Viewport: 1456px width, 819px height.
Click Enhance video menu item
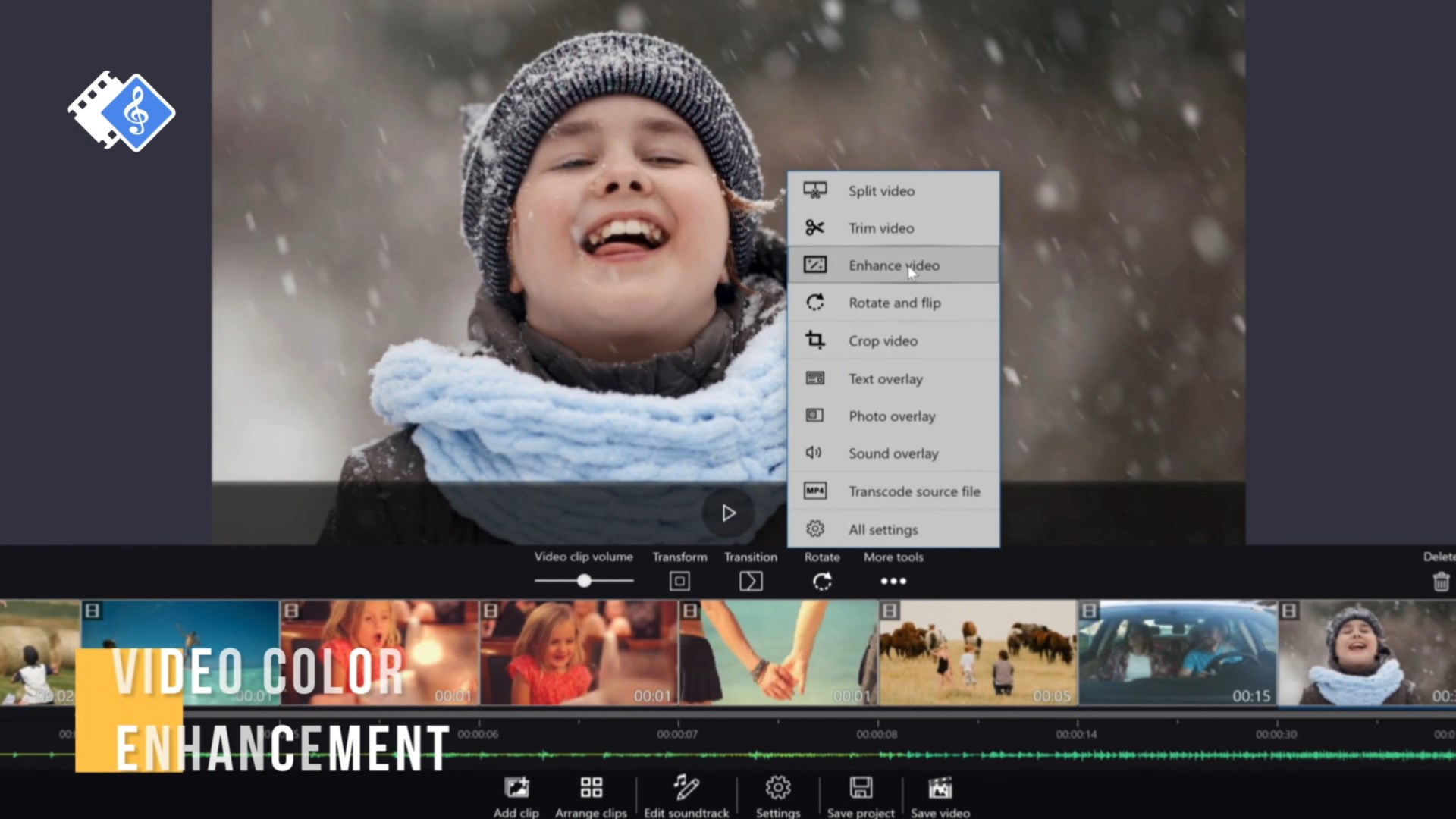tap(893, 265)
